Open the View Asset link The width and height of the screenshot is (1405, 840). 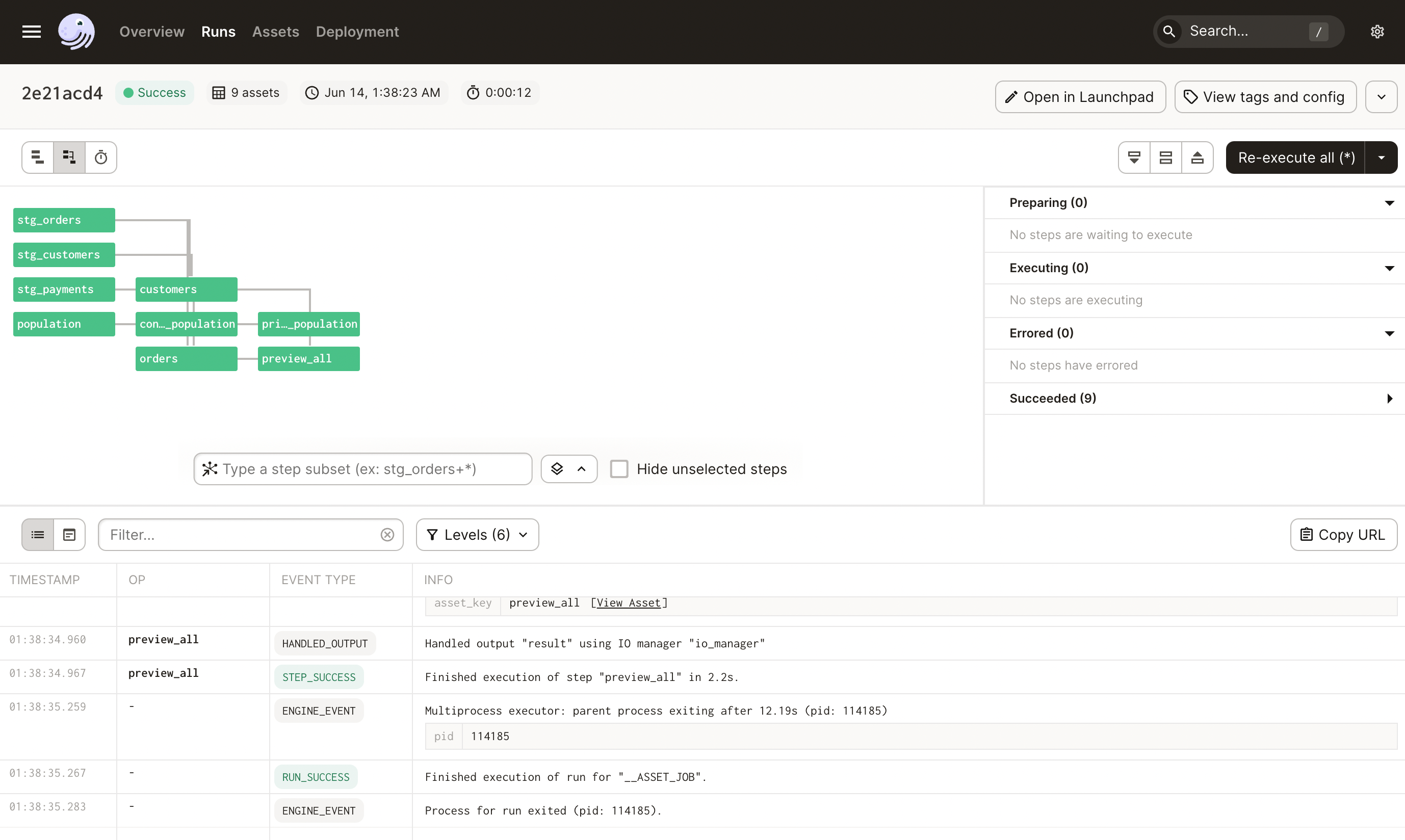[629, 603]
